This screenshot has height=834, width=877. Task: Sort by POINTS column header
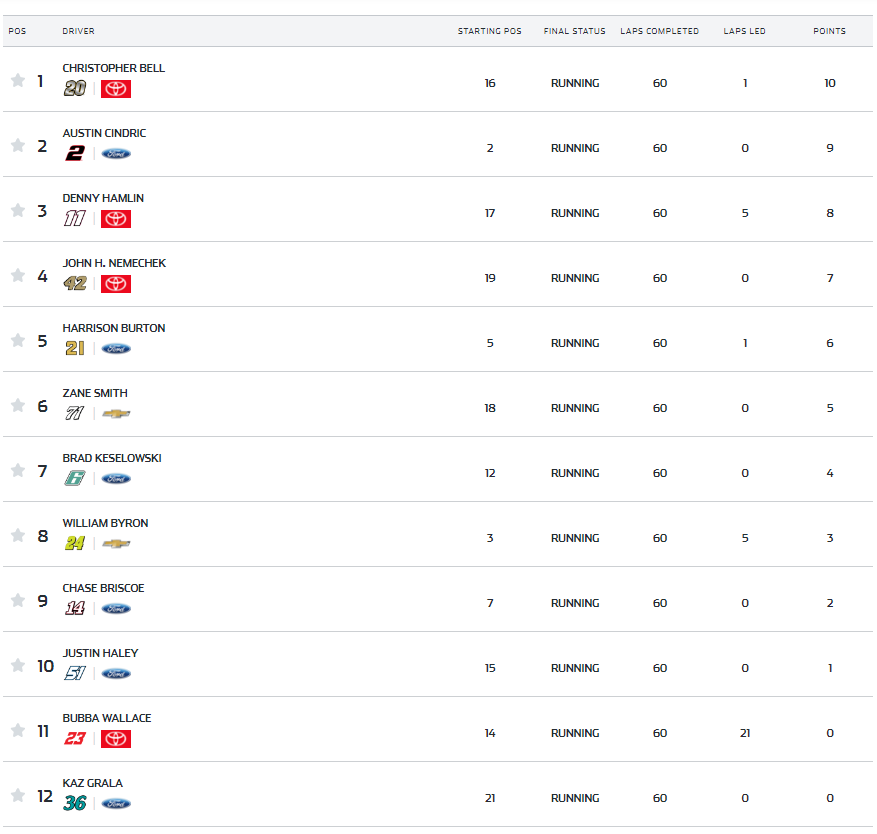click(x=829, y=31)
